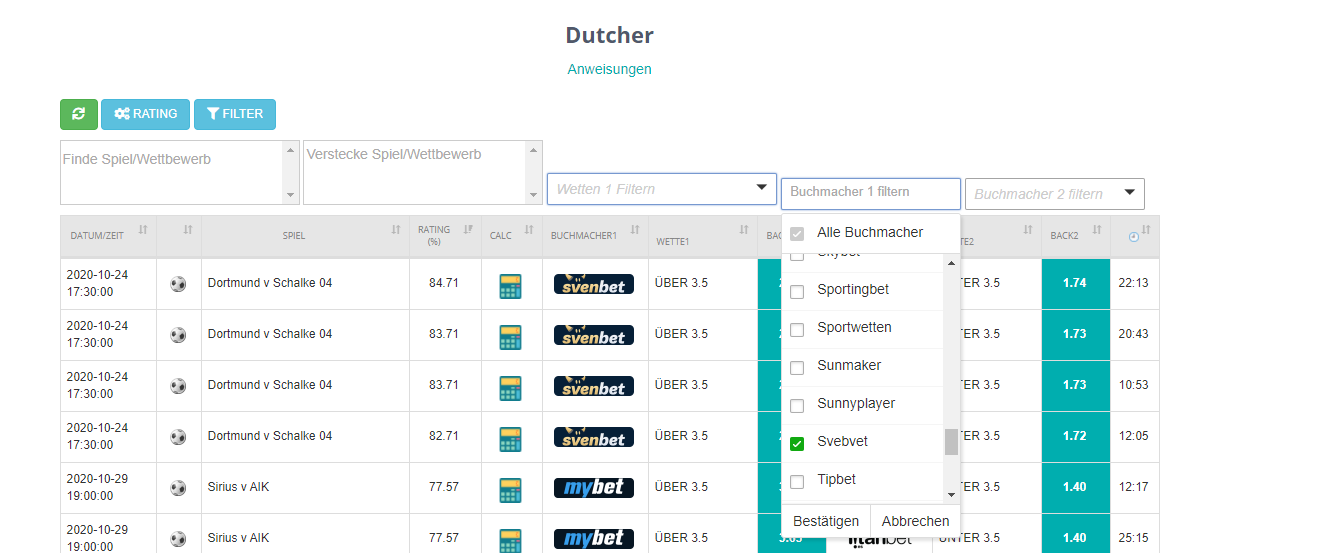Image resolution: width=1332 pixels, height=553 pixels.
Task: Click the 1.72 BACK2 odds cell
Action: [1076, 437]
